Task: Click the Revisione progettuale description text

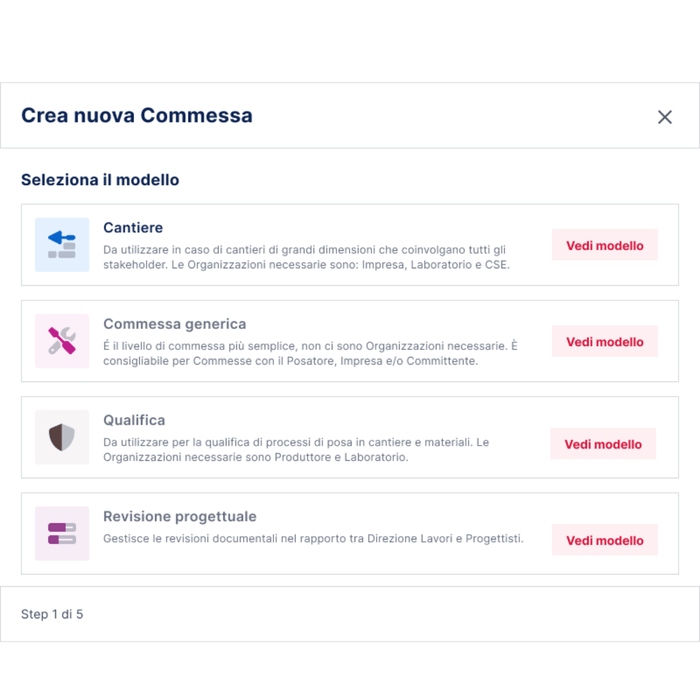Action: 313,538
